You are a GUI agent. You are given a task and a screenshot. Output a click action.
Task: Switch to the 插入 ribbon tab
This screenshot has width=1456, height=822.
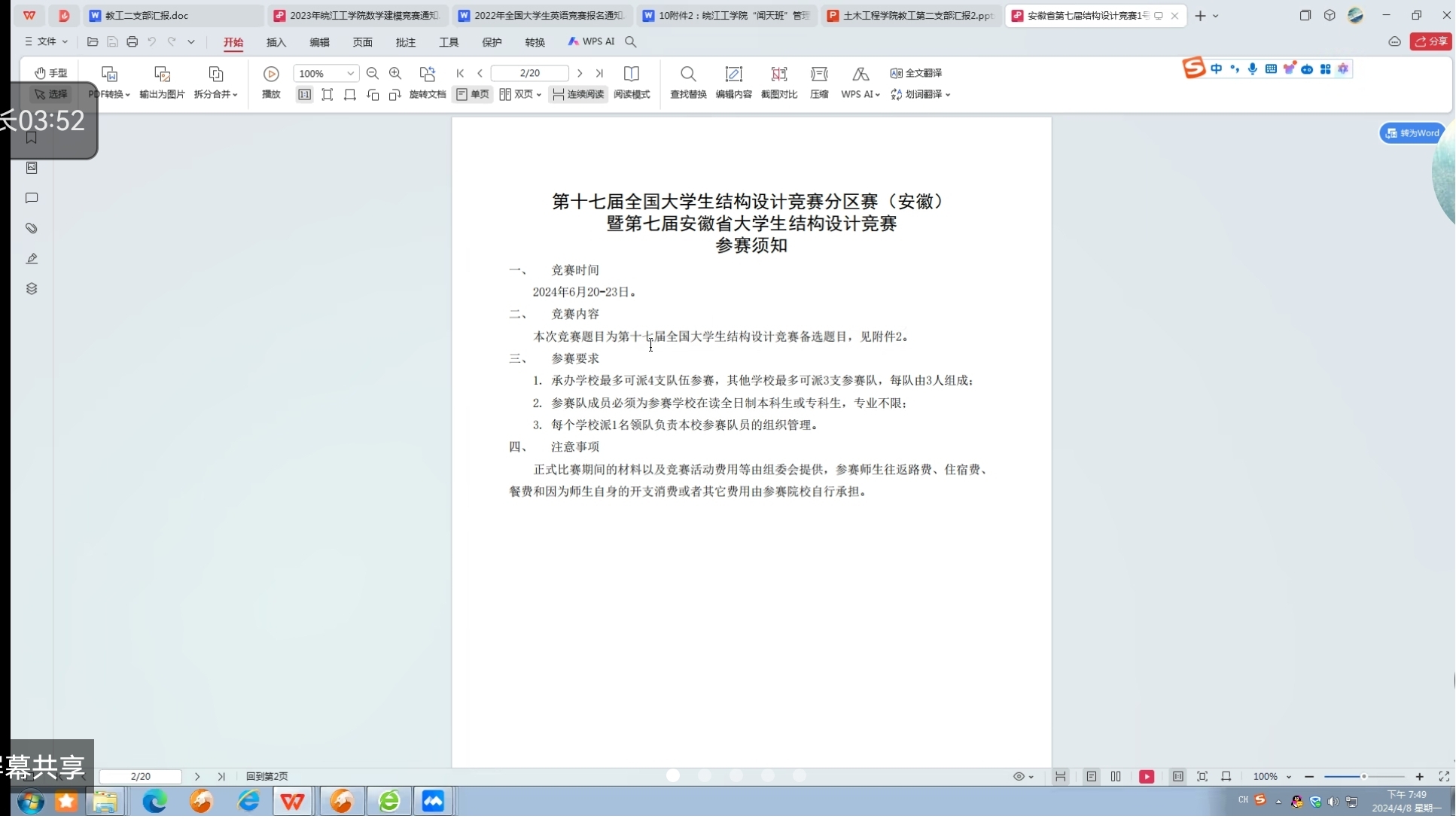click(x=276, y=42)
